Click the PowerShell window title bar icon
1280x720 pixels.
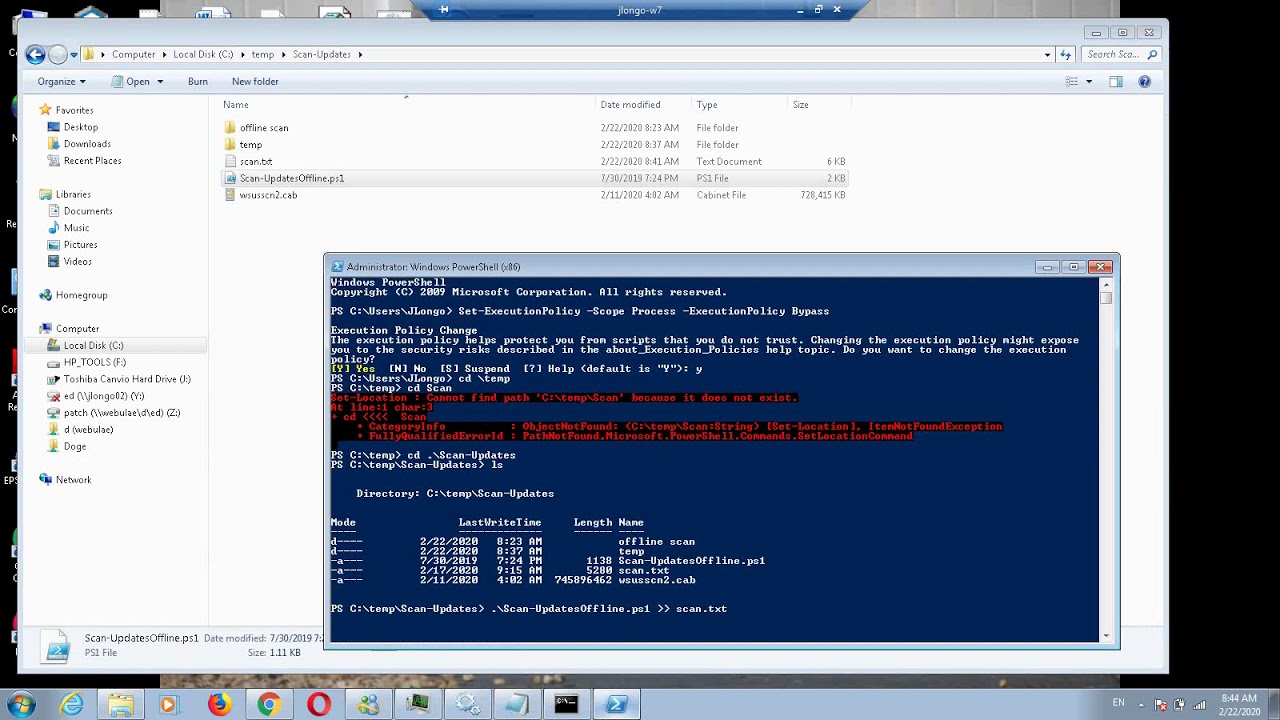337,267
